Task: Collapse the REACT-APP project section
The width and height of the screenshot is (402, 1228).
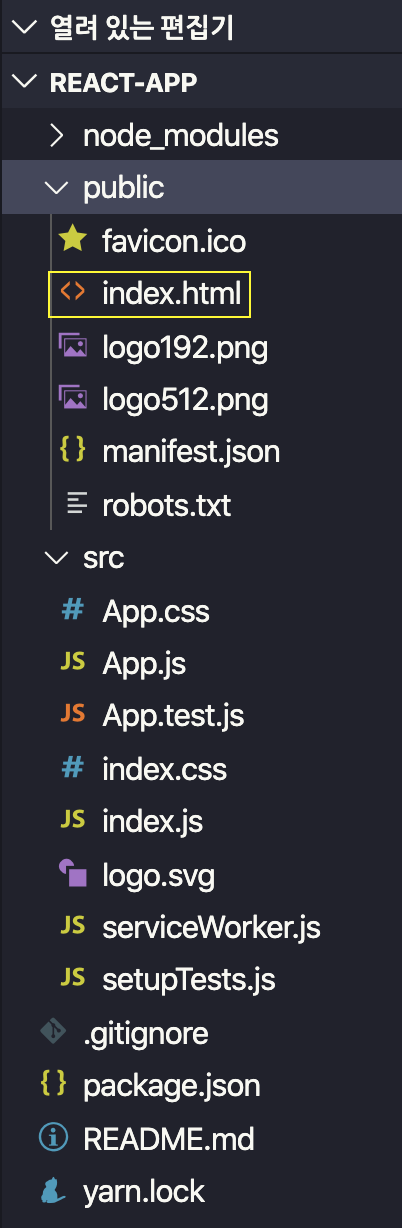Action: tap(22, 81)
